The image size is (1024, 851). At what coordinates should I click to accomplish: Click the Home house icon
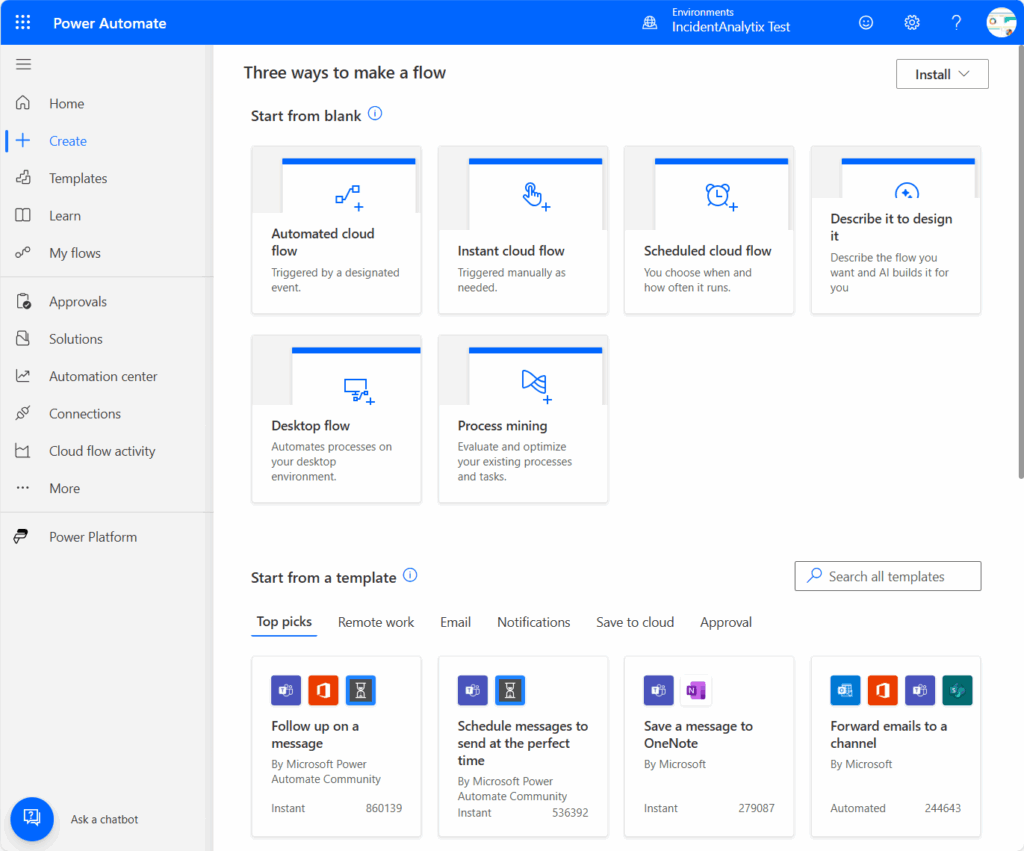point(23,103)
